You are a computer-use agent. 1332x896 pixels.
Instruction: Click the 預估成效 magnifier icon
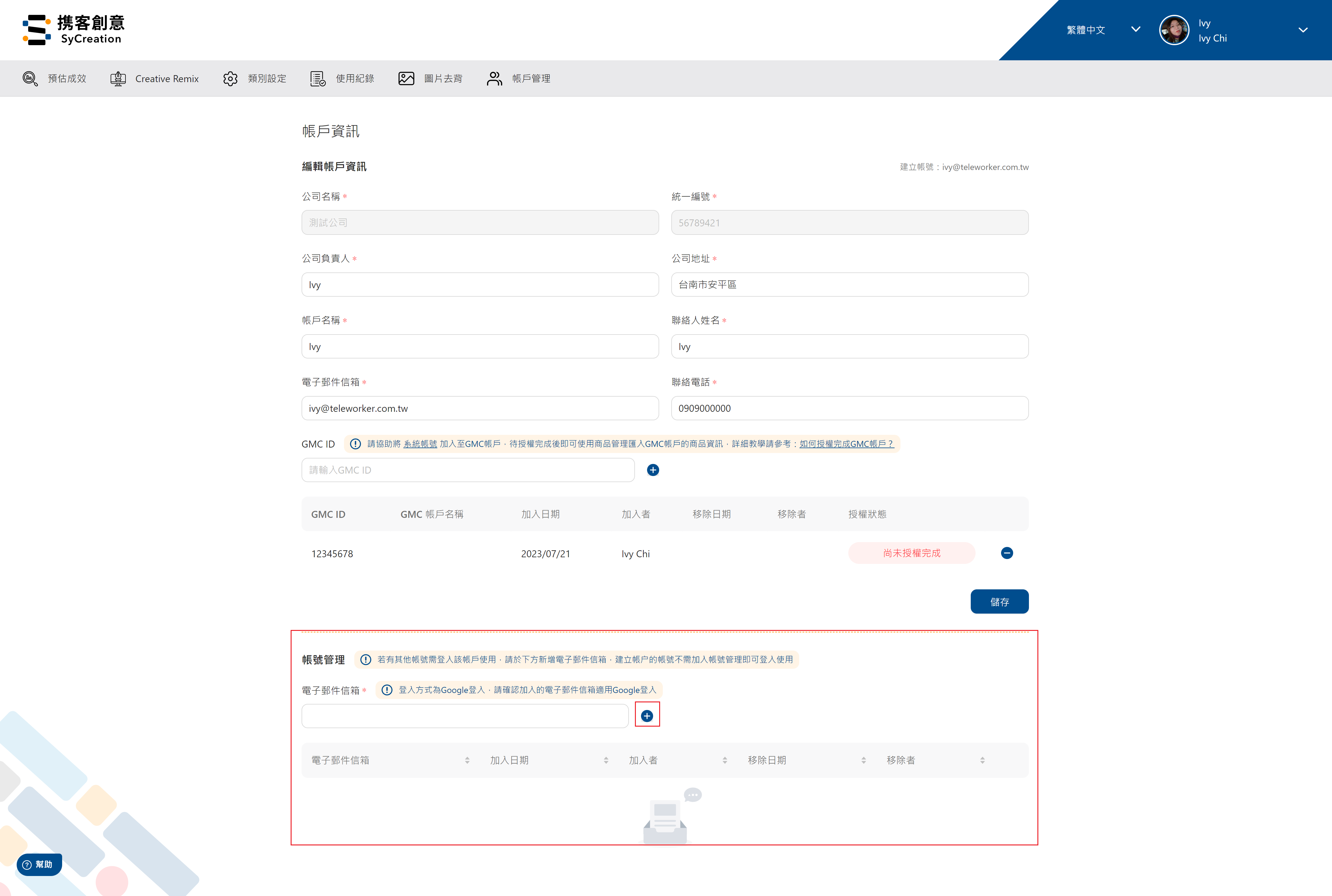tap(30, 78)
